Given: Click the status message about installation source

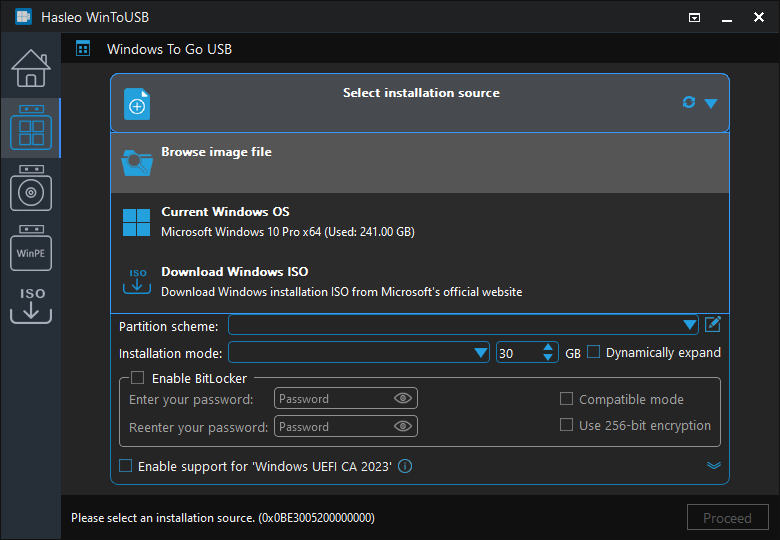Looking at the screenshot, I should [222, 518].
